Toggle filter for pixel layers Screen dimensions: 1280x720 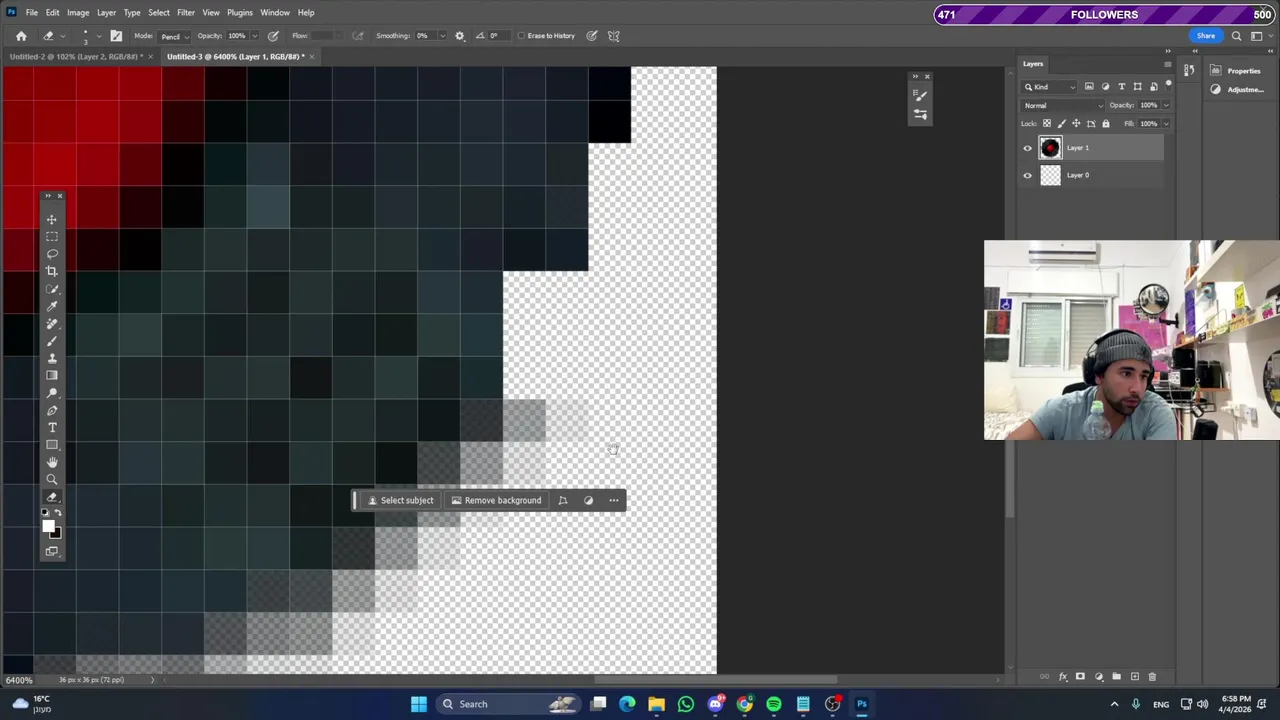click(x=1089, y=87)
